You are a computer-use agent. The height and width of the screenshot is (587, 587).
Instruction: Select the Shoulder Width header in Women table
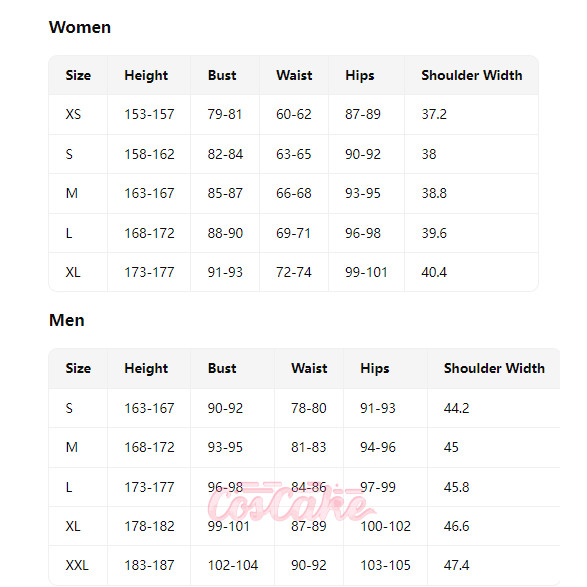point(472,76)
